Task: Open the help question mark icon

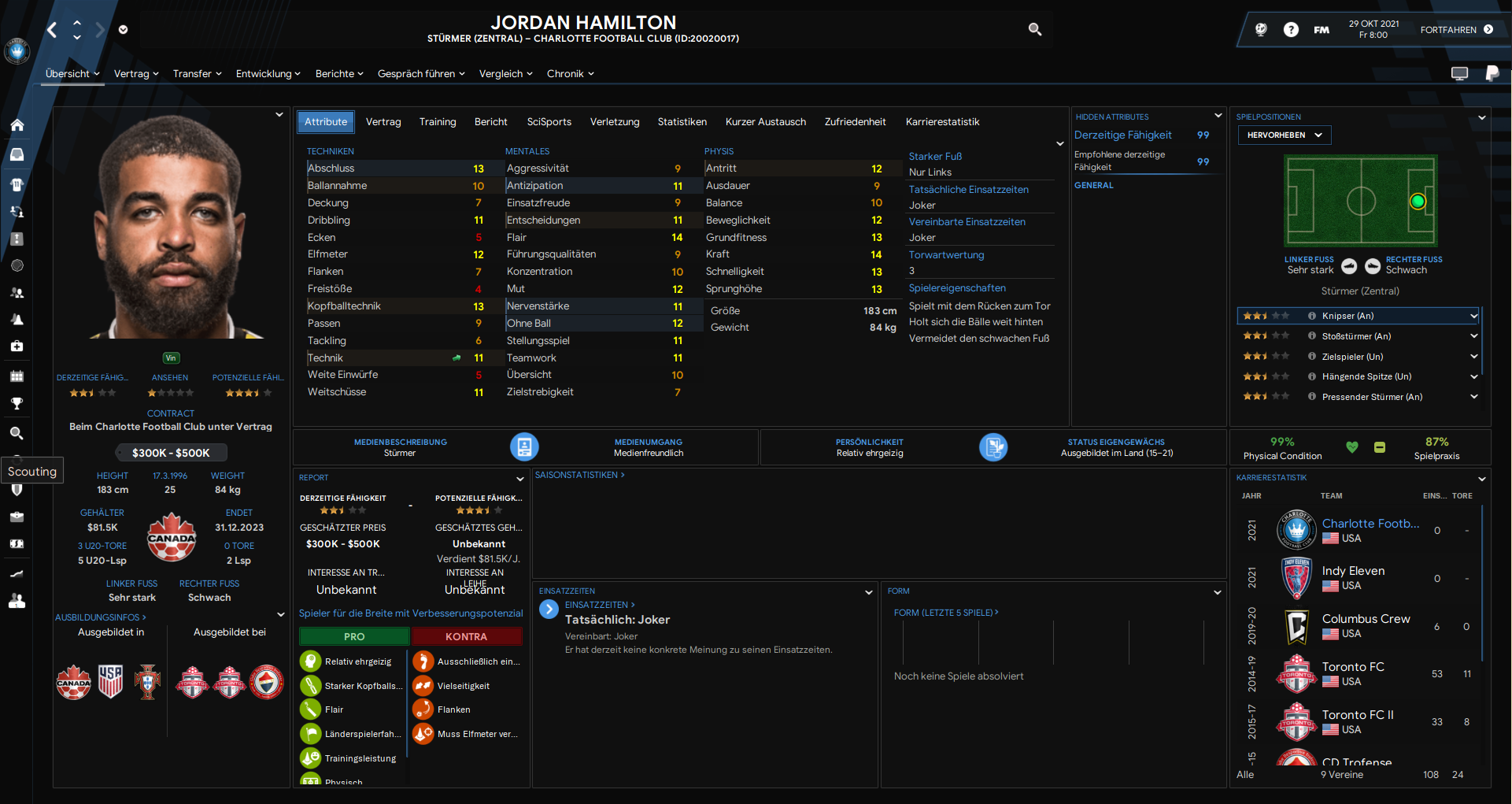Action: [1291, 30]
